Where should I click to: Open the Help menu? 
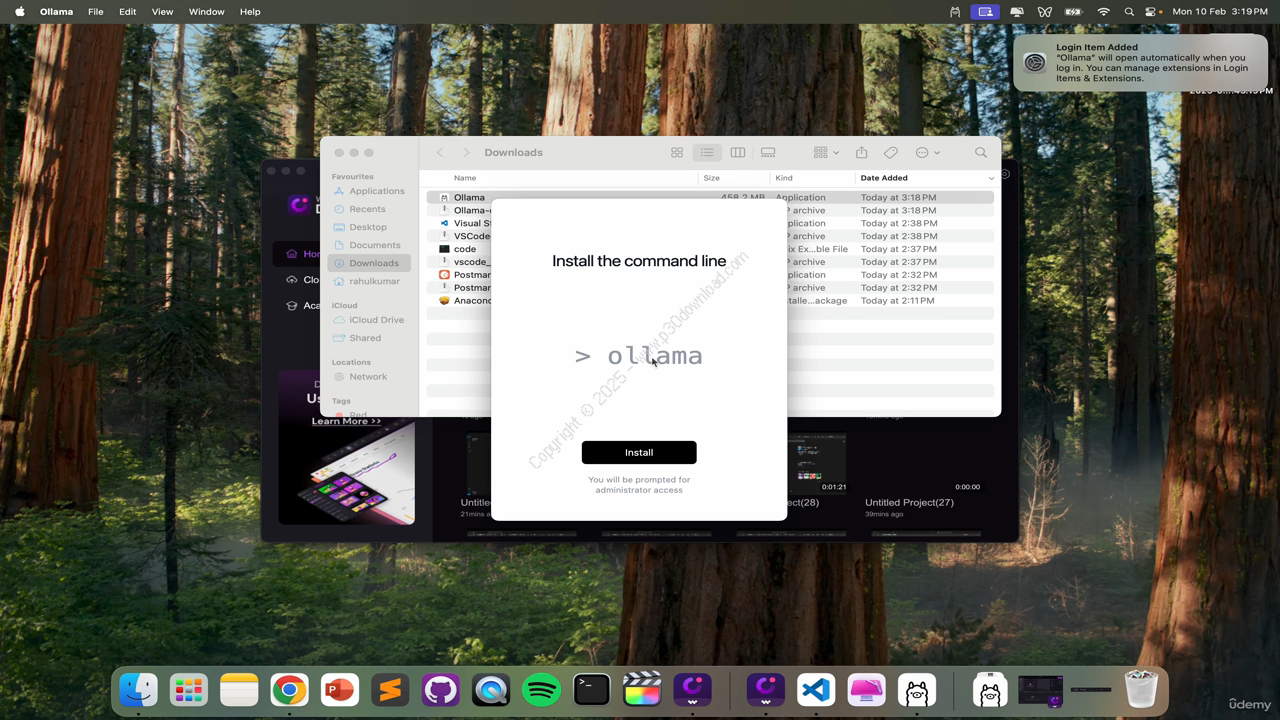pyautogui.click(x=250, y=11)
